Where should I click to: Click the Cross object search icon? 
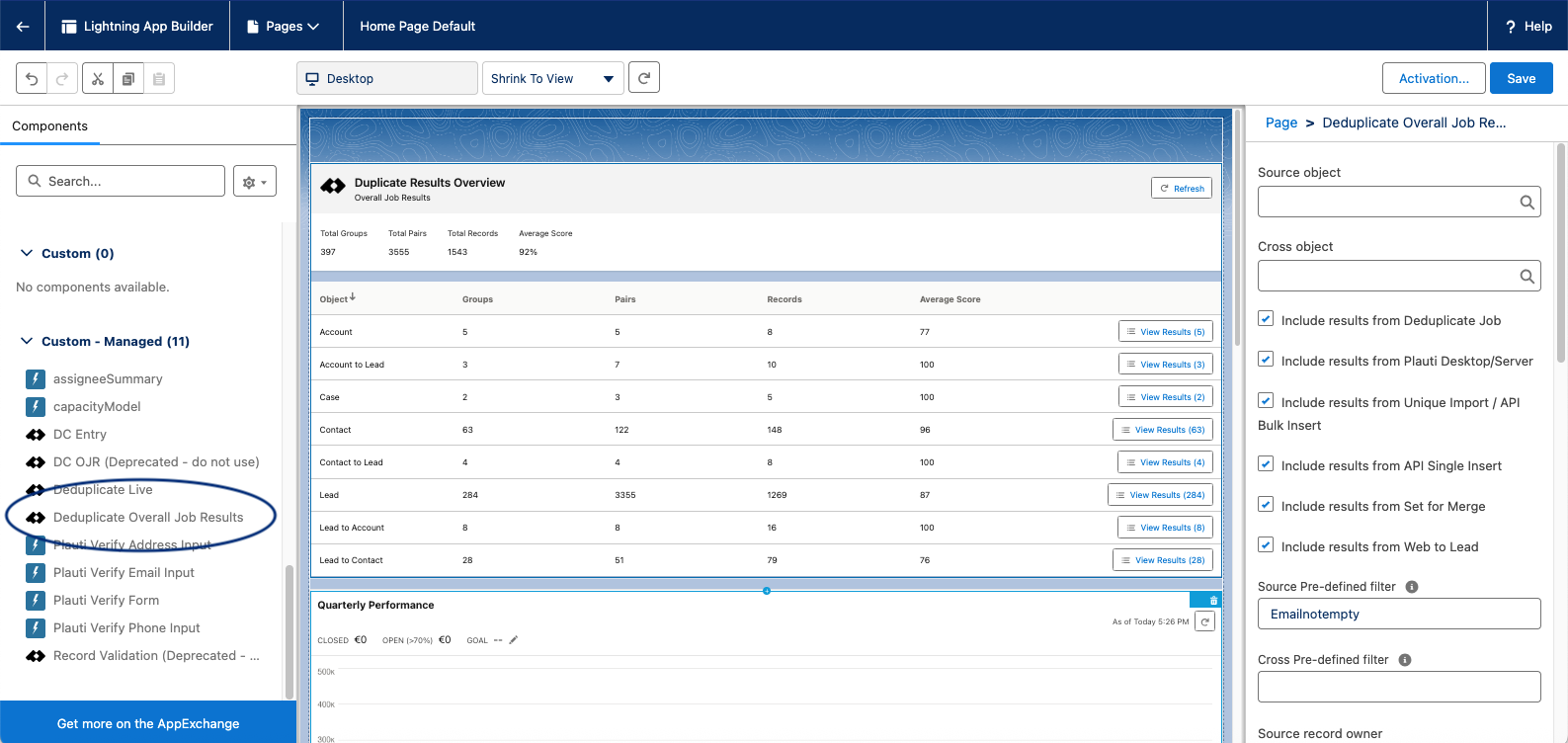pos(1527,277)
